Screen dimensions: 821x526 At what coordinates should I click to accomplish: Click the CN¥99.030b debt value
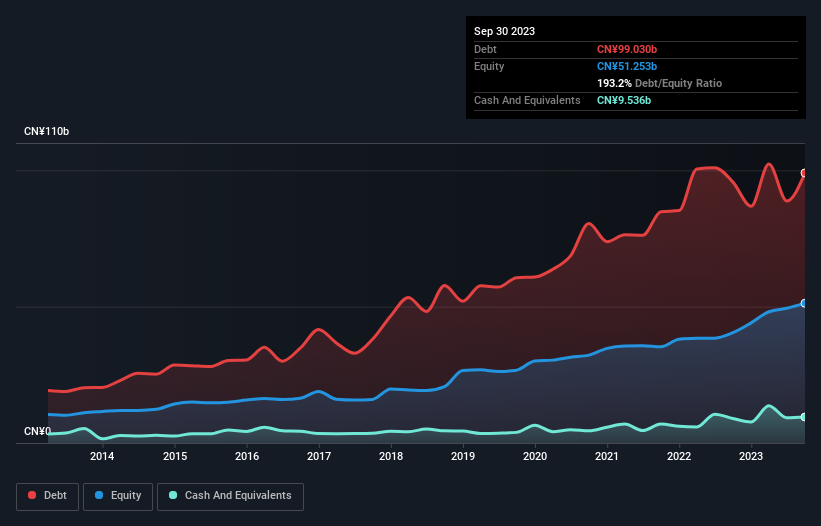[627, 49]
